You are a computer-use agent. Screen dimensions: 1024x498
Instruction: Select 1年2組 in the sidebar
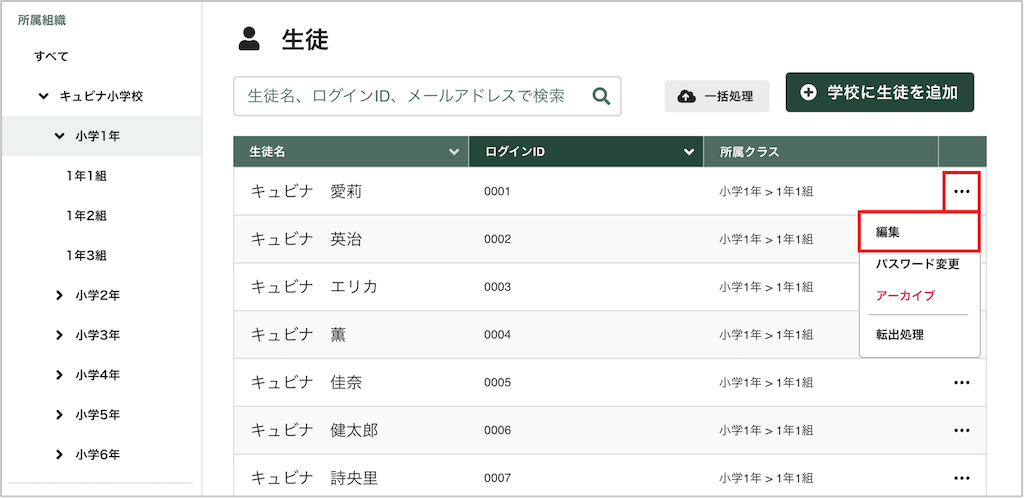point(86,216)
